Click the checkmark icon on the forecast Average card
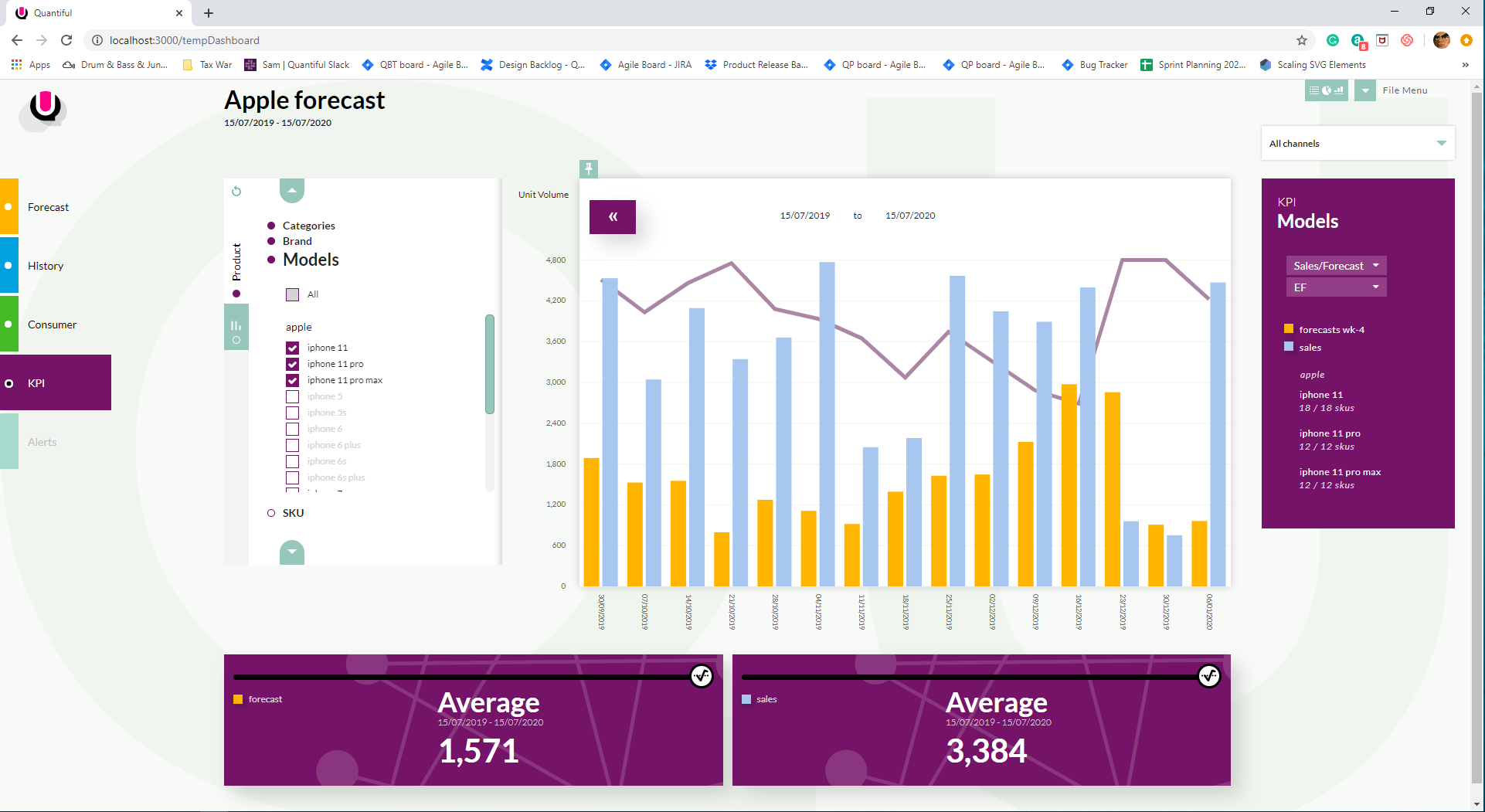The width and height of the screenshot is (1485, 812). coord(702,676)
